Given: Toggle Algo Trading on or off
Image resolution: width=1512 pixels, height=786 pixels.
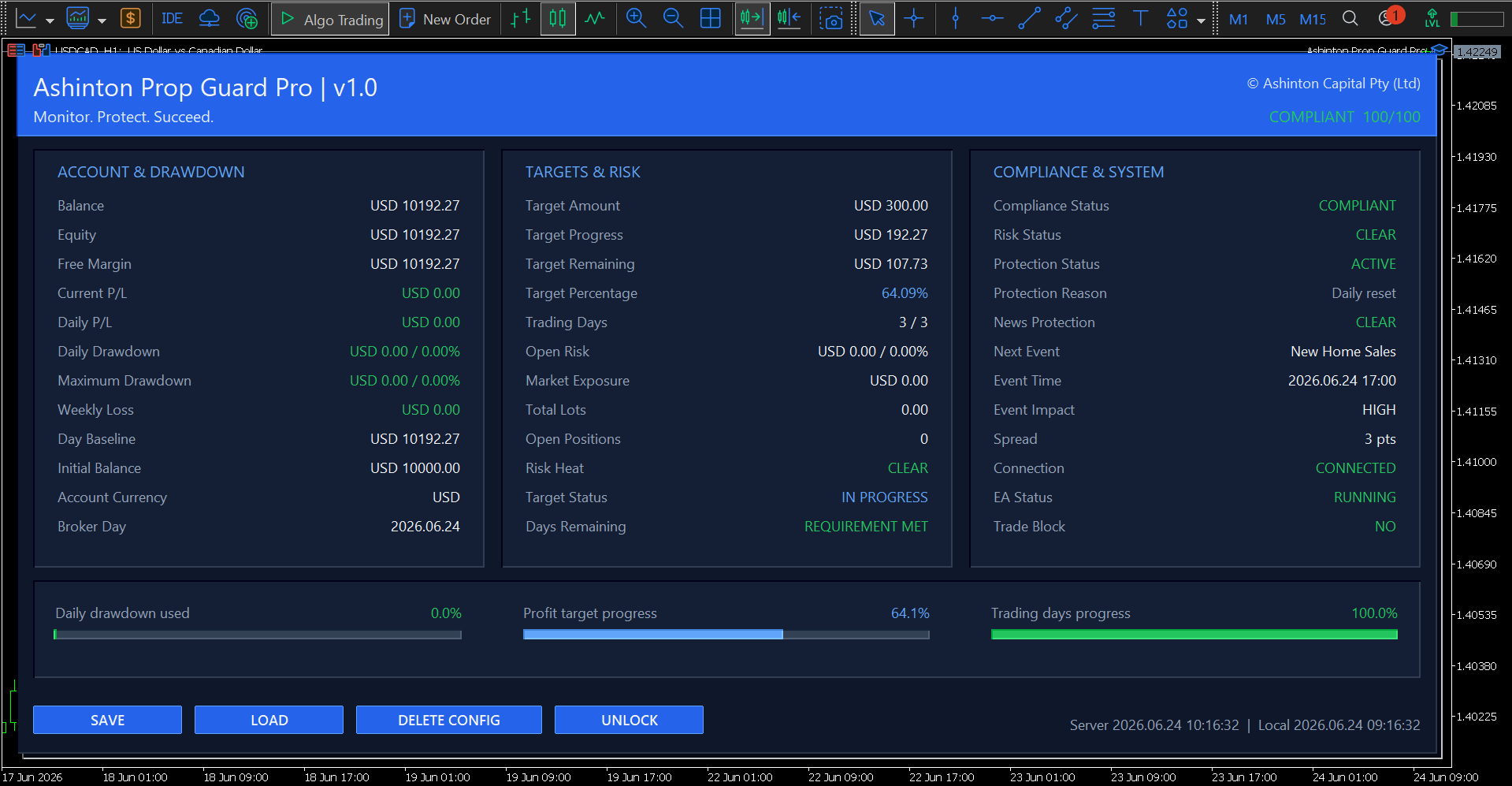Looking at the screenshot, I should 331,19.
